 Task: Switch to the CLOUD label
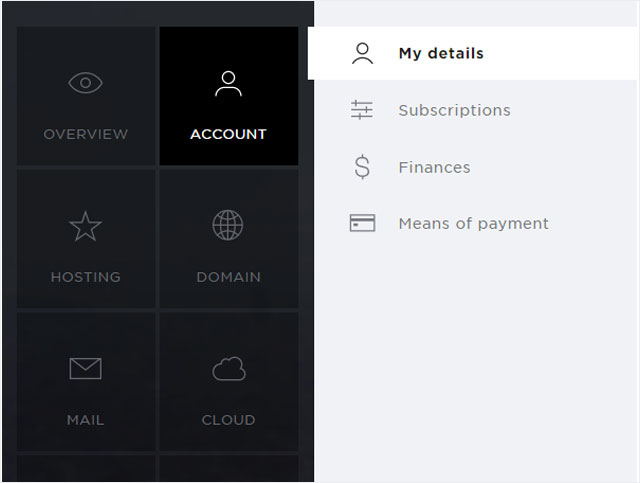point(229,420)
